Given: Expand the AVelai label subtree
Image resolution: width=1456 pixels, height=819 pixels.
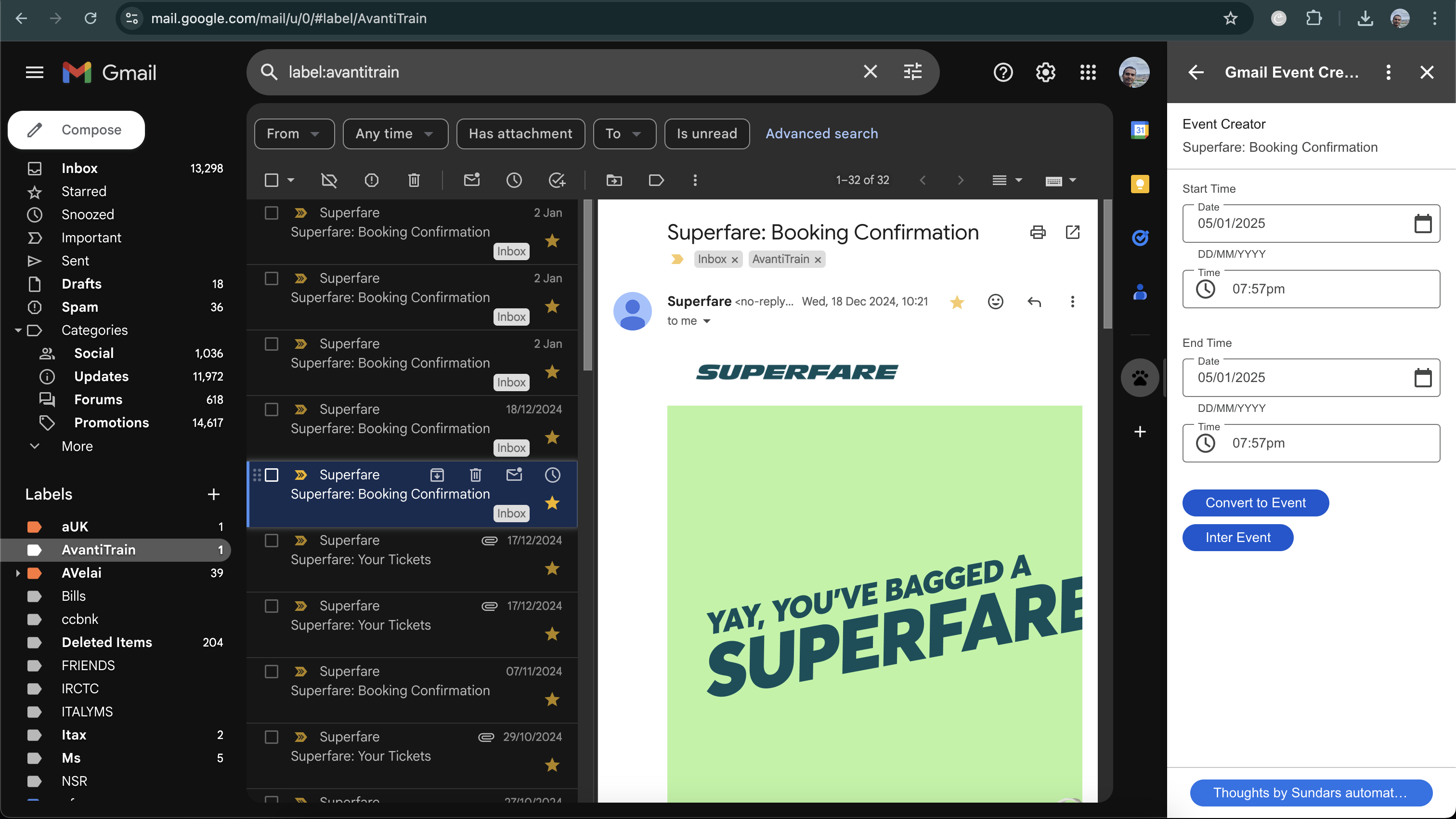Looking at the screenshot, I should (x=17, y=573).
